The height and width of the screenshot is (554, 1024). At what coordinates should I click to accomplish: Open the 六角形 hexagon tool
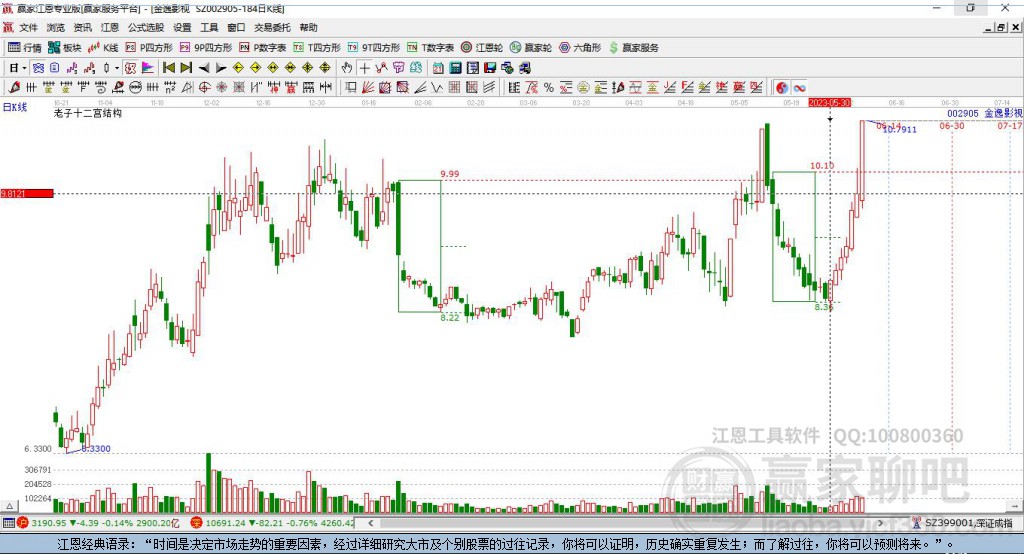[580, 48]
